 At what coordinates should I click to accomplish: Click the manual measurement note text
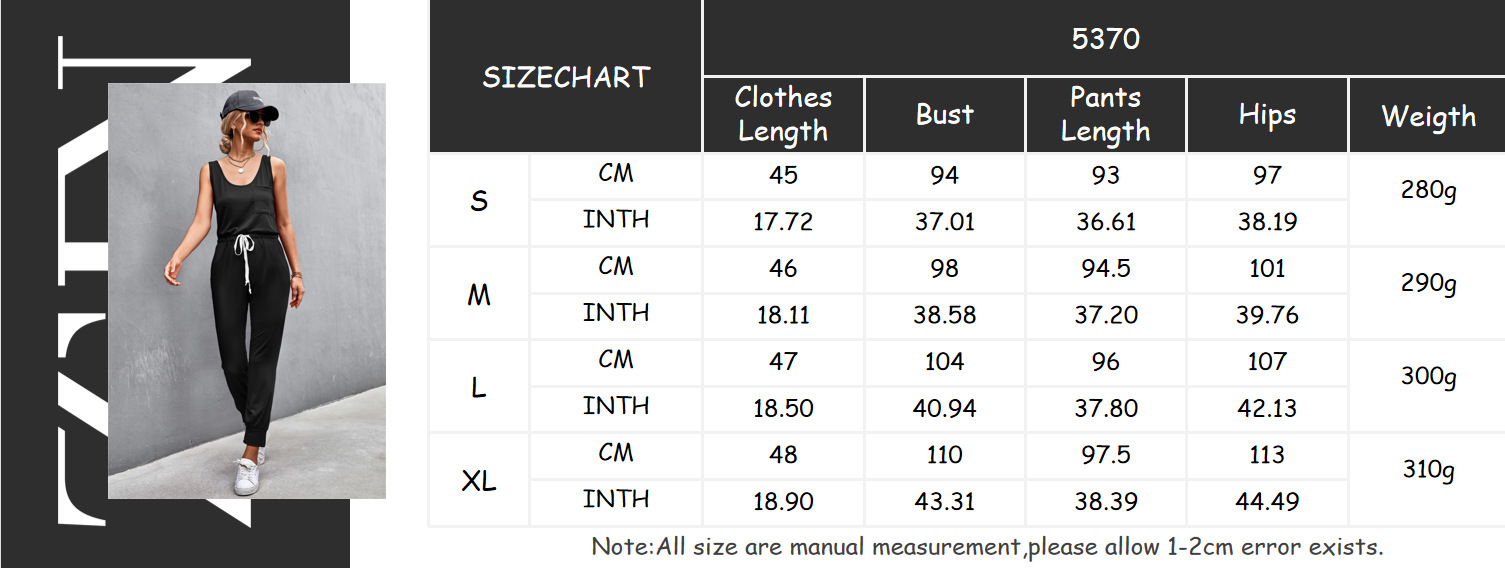coord(987,547)
